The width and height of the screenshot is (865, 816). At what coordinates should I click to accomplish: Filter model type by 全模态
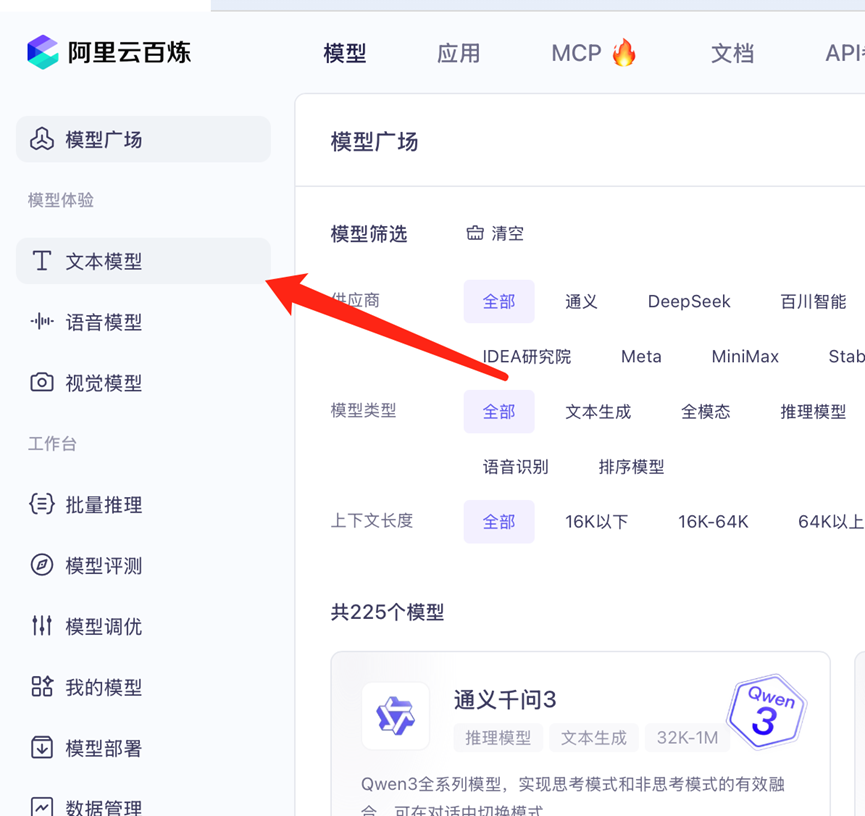(706, 412)
